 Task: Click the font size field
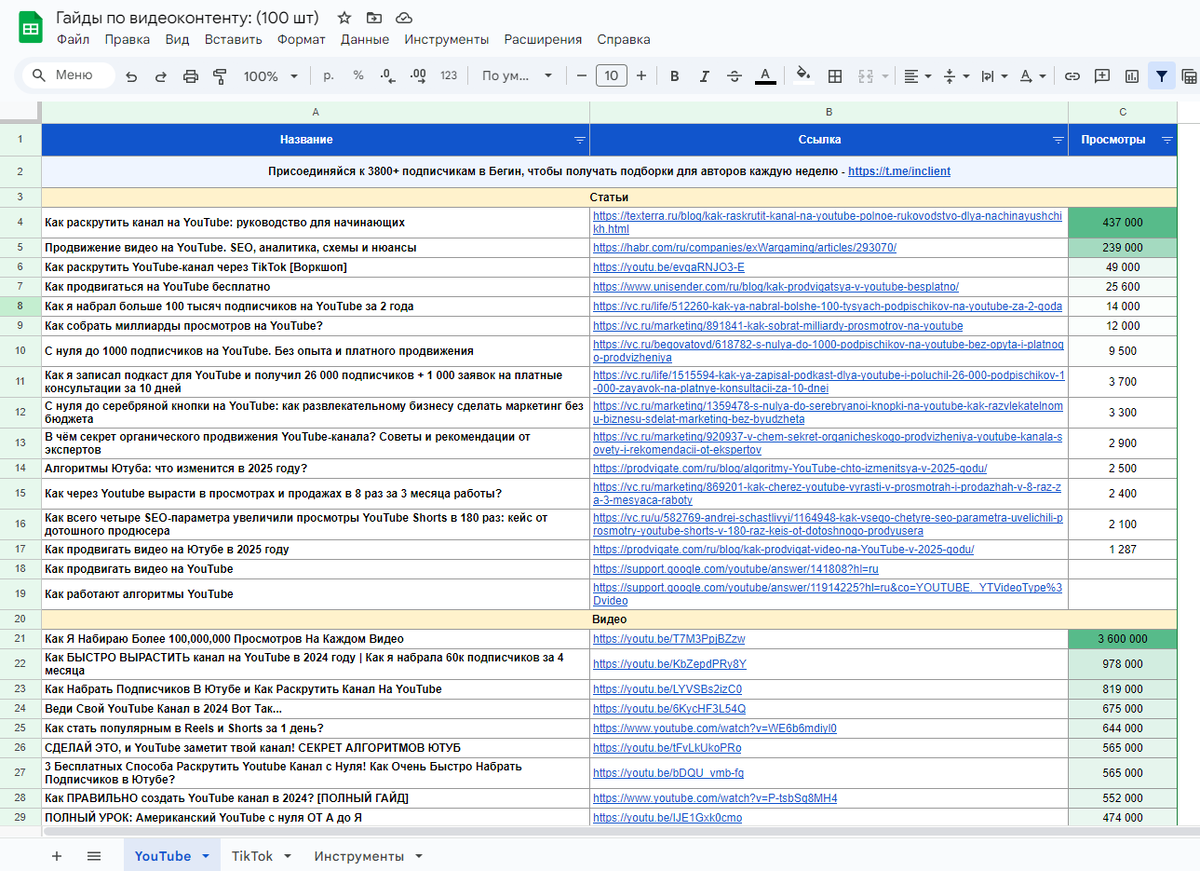point(611,76)
